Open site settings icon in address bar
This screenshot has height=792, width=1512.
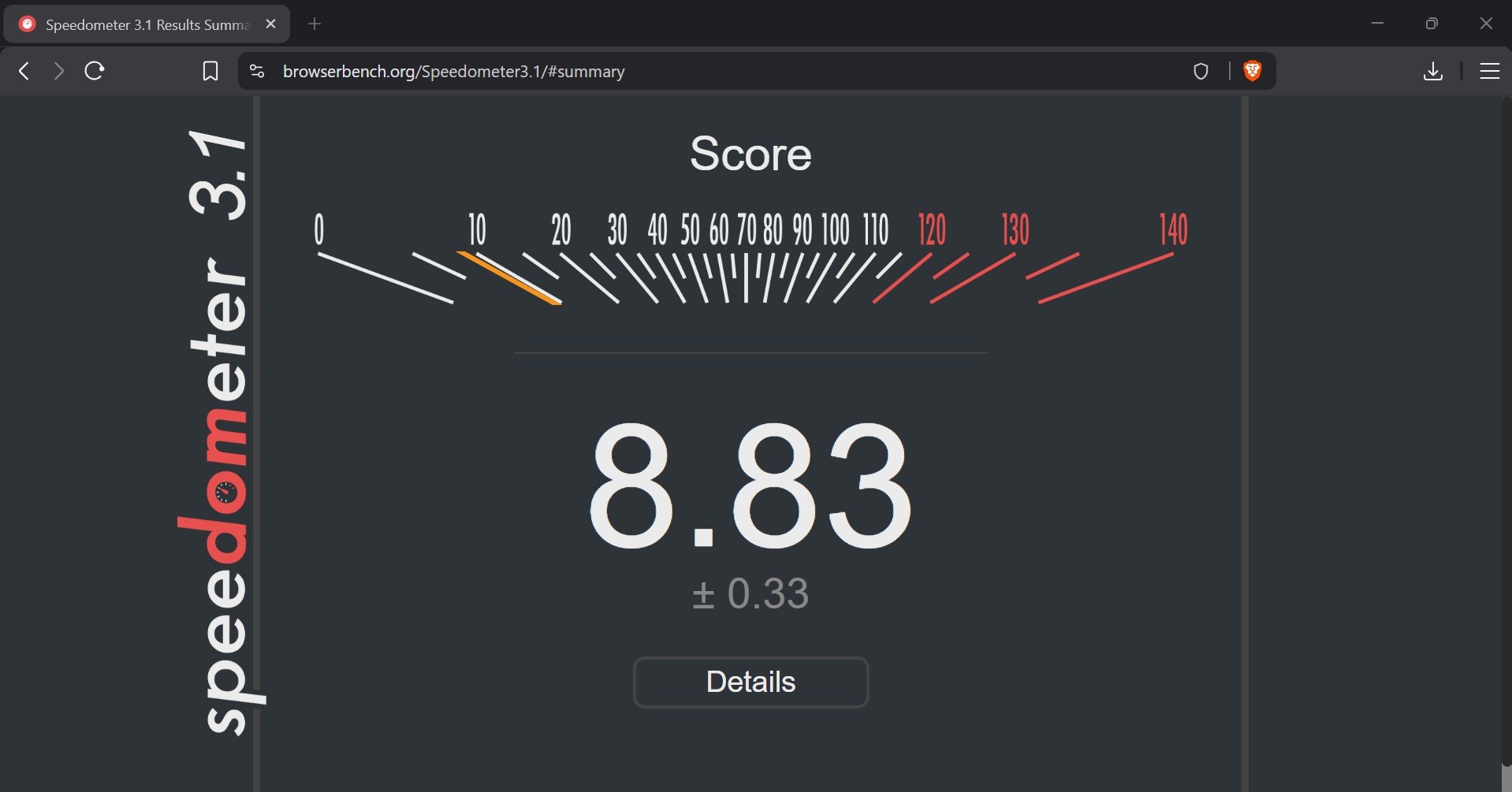coord(257,71)
